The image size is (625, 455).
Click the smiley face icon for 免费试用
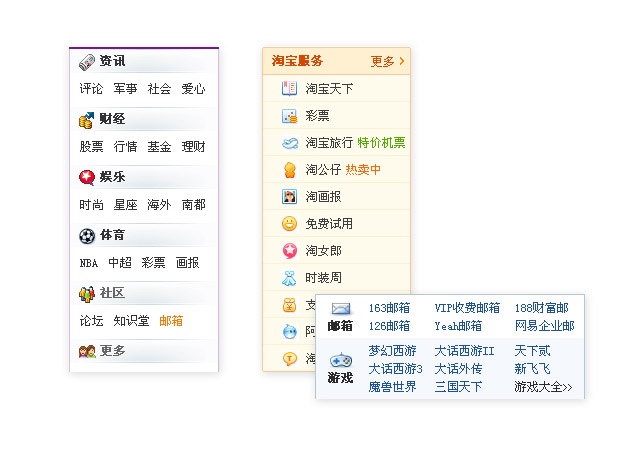[289, 224]
